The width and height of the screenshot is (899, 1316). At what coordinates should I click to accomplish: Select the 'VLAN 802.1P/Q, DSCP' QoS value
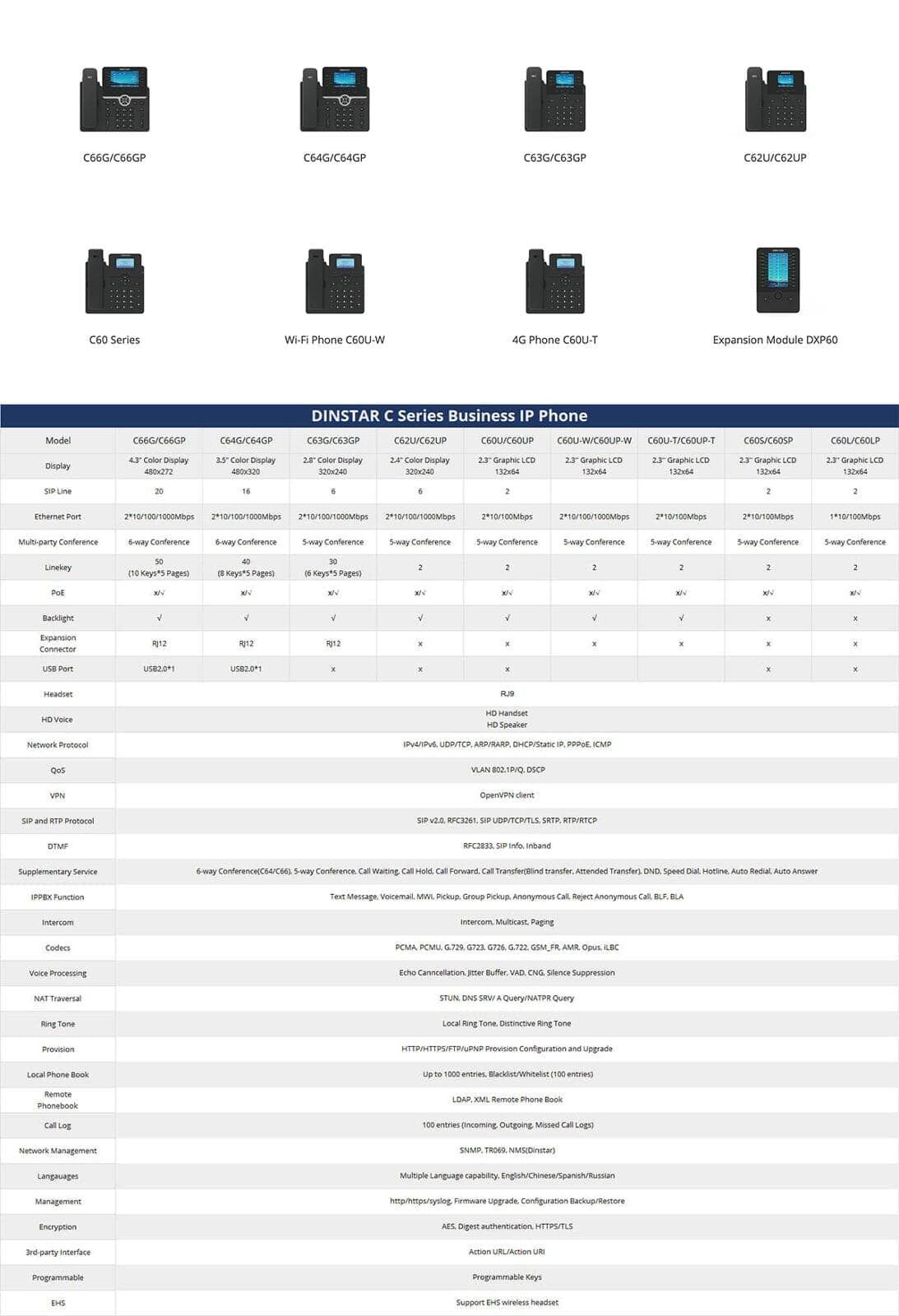click(508, 770)
